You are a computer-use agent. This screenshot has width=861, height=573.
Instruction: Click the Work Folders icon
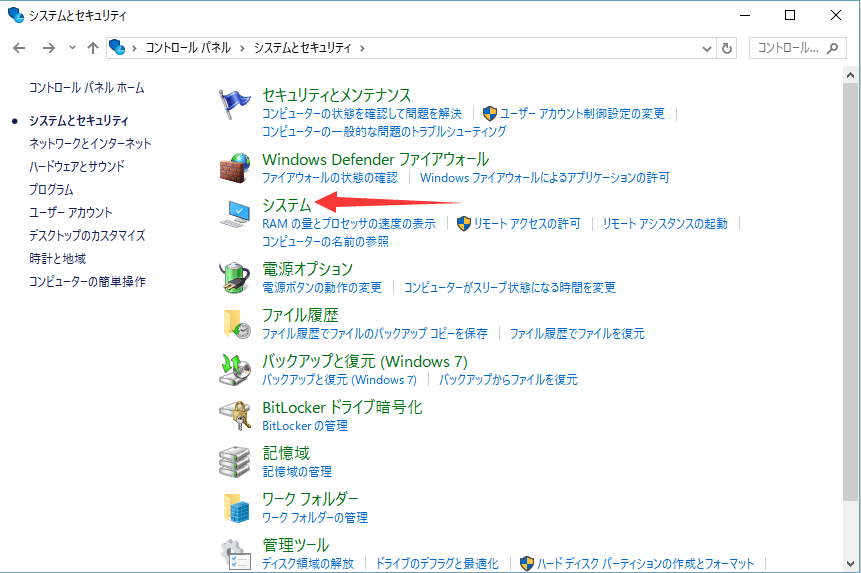pos(235,507)
